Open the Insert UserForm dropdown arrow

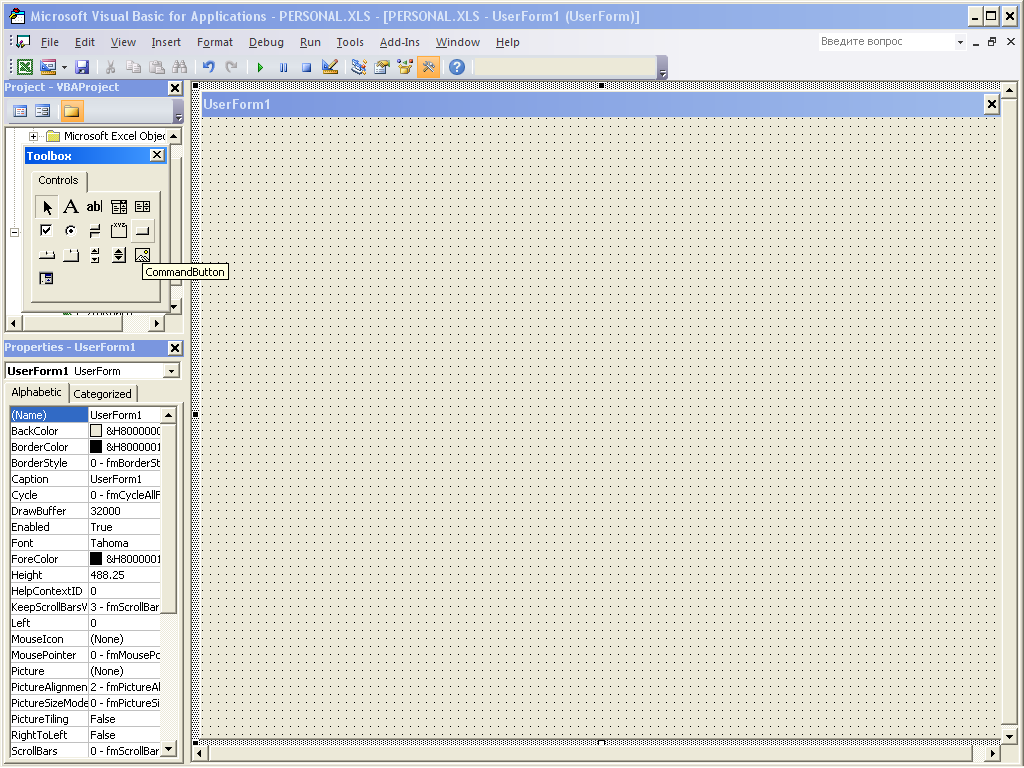coord(64,67)
